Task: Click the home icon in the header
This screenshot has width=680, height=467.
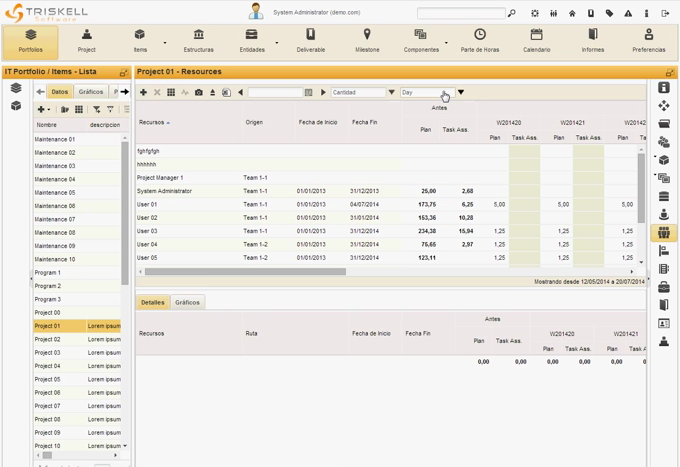Action: tap(572, 13)
